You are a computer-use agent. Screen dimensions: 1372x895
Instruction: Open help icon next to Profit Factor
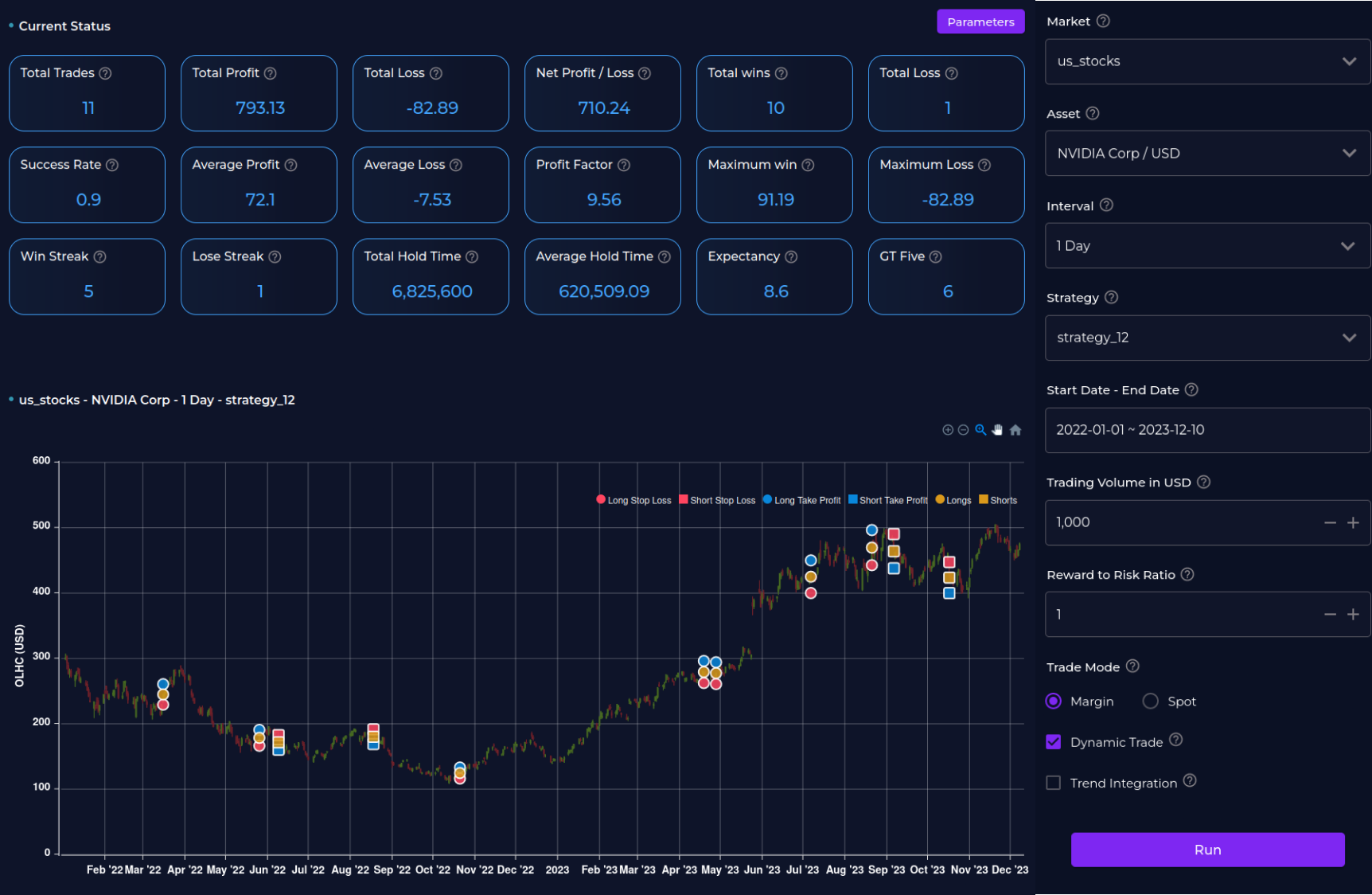pyautogui.click(x=624, y=165)
